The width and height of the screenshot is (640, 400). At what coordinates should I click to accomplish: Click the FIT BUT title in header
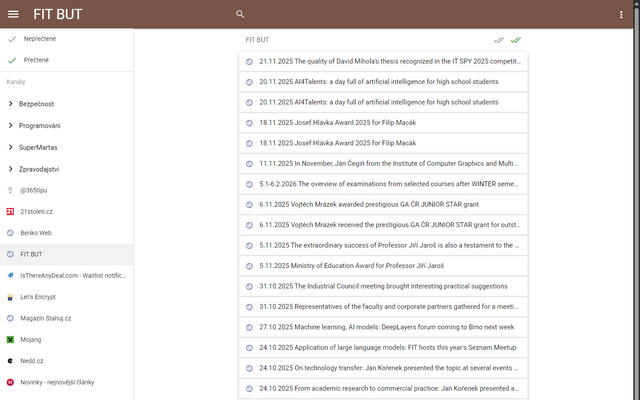pyautogui.click(x=58, y=14)
